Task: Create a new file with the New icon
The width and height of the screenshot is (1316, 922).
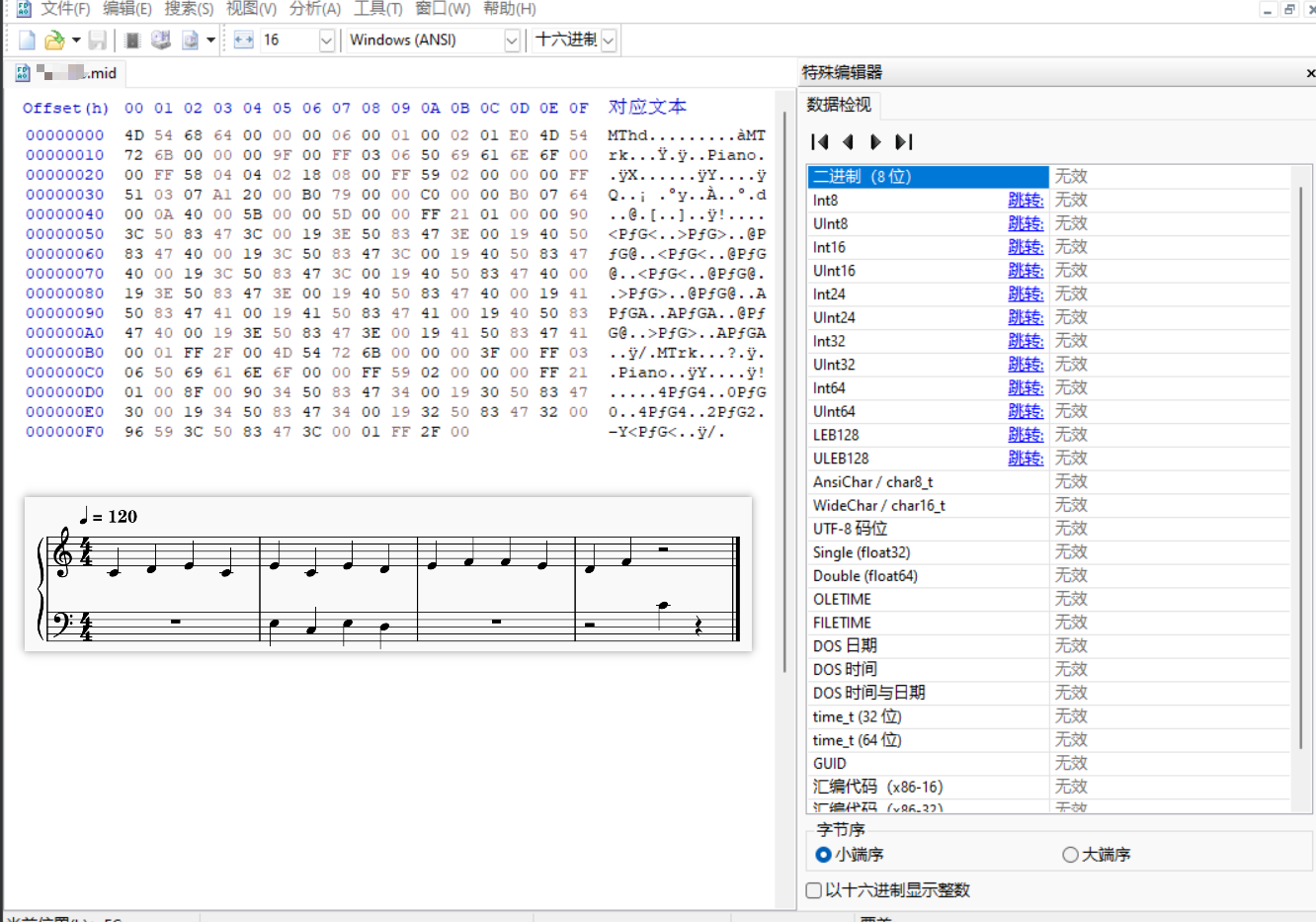Action: point(26,40)
